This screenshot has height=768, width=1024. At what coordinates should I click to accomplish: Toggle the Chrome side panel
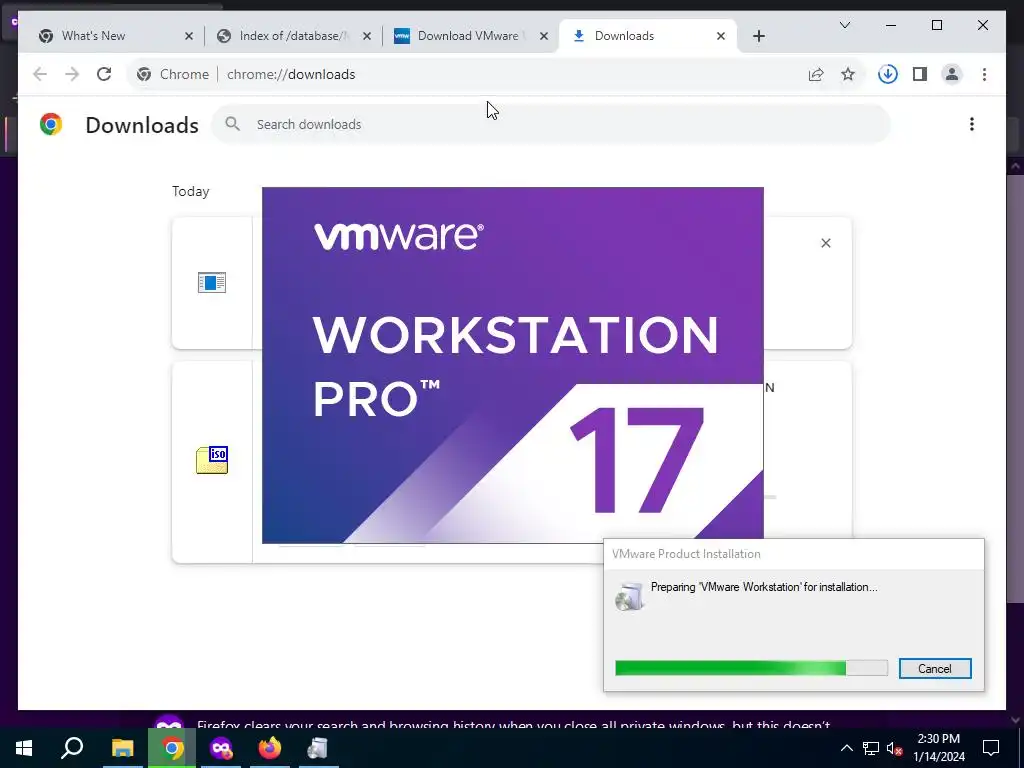[x=920, y=74]
